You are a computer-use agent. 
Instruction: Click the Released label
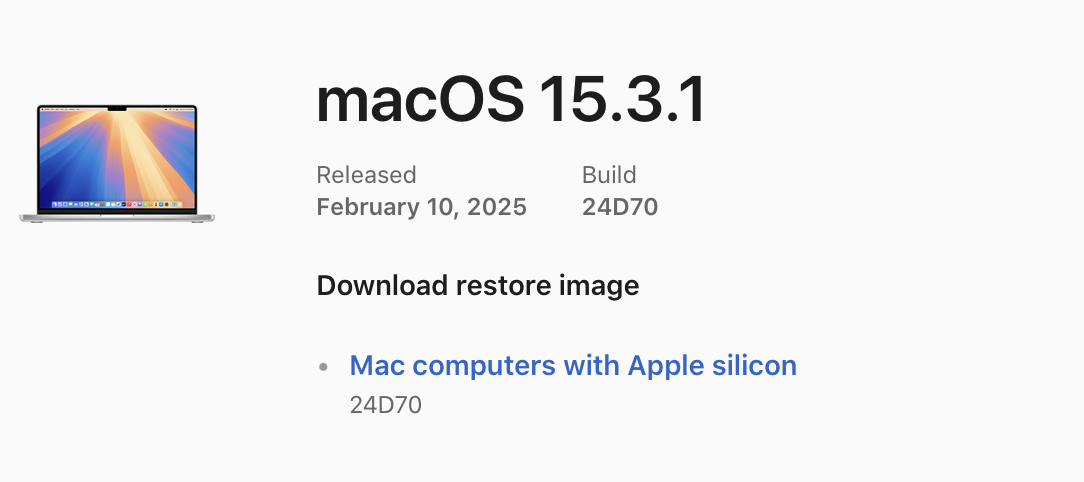tap(366, 175)
